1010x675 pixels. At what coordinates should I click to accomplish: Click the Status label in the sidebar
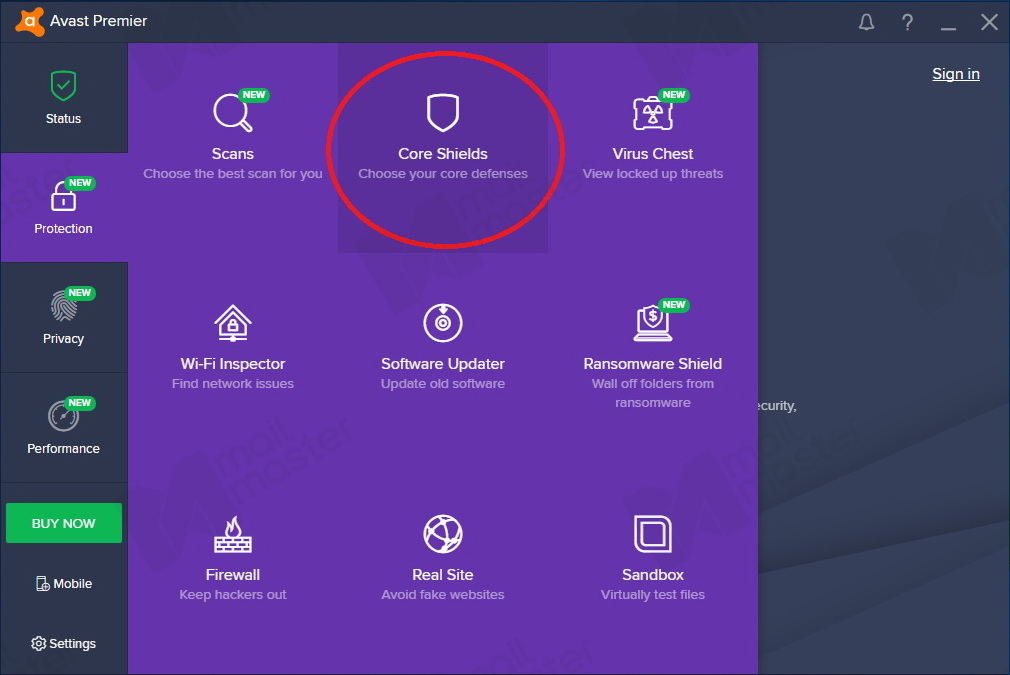tap(63, 119)
